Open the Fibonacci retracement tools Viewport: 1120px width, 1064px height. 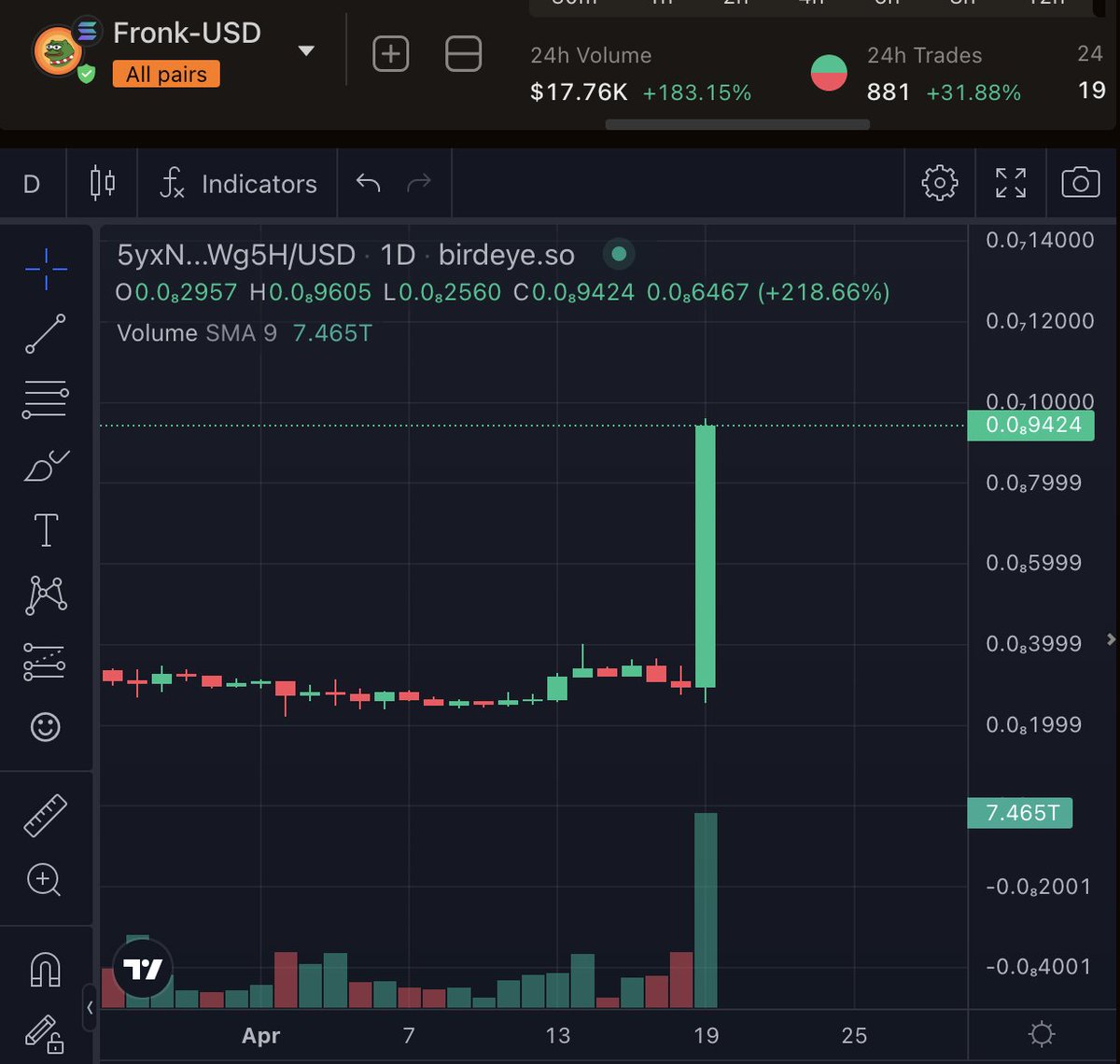pyautogui.click(x=46, y=399)
